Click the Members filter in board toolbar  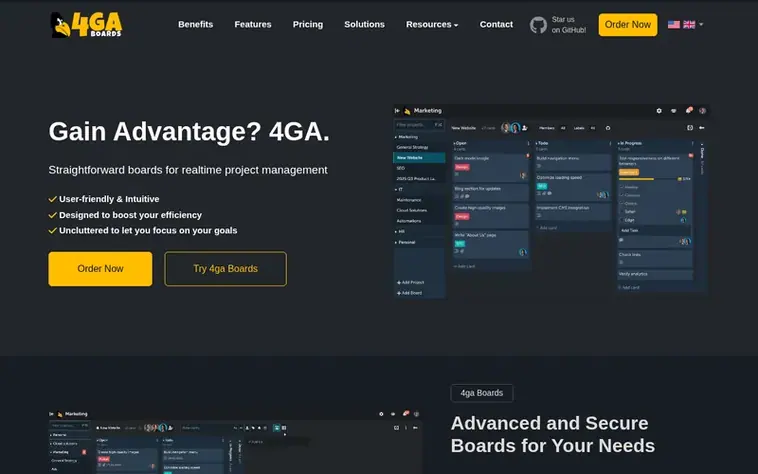tap(547, 128)
